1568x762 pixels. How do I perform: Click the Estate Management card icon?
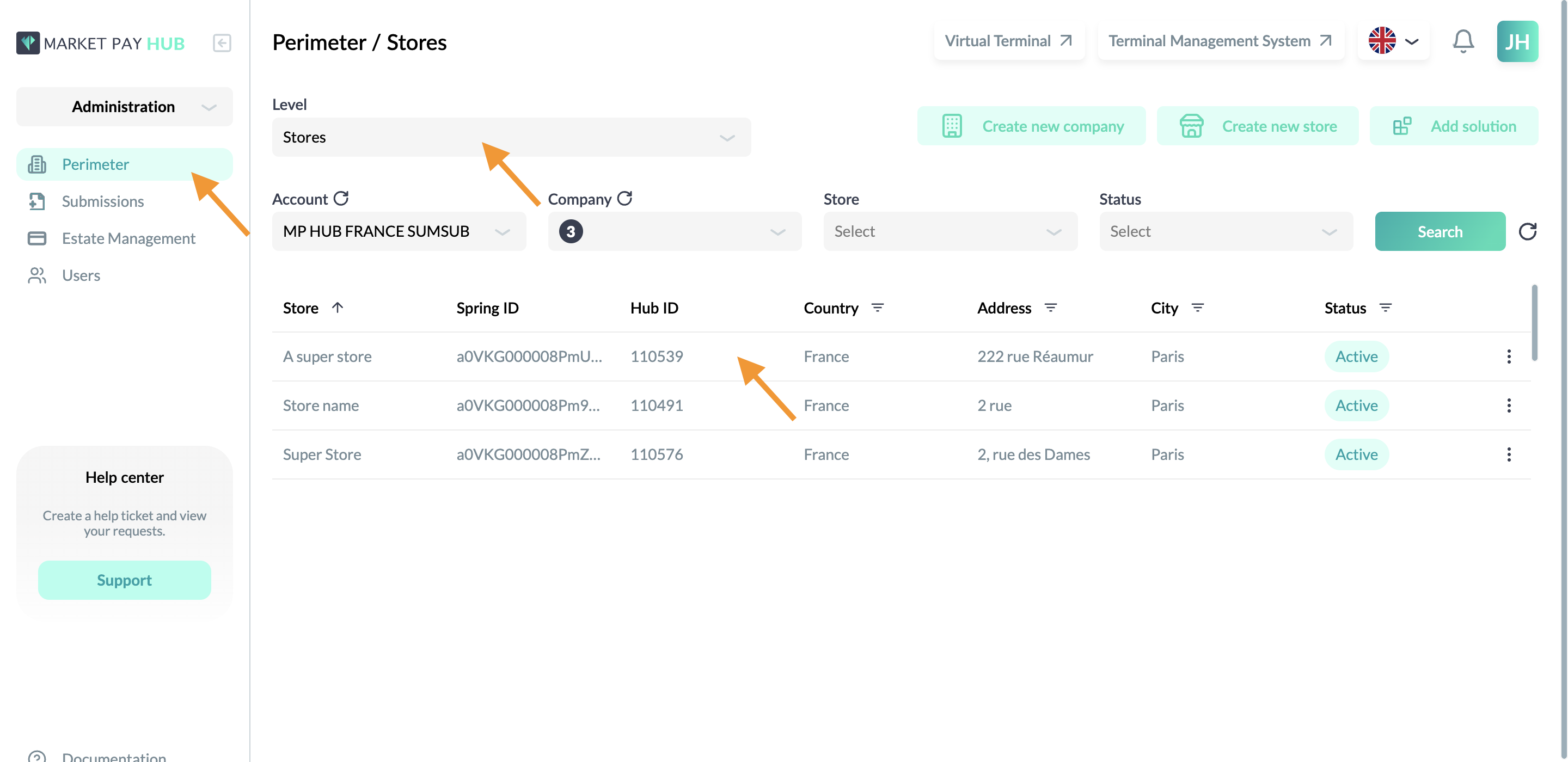pyautogui.click(x=37, y=238)
